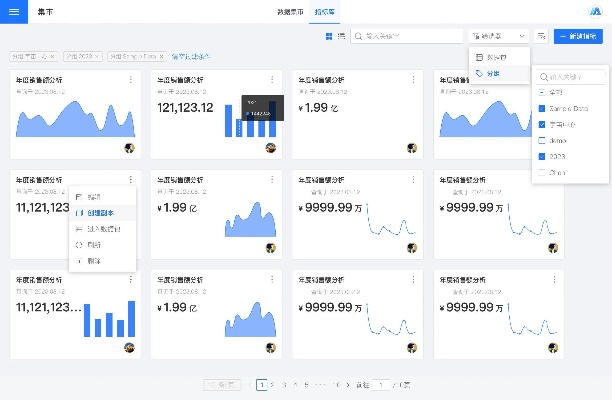612x400 pixels.
Task: Click the filter icon beside sort dropdown
Action: coord(542,36)
